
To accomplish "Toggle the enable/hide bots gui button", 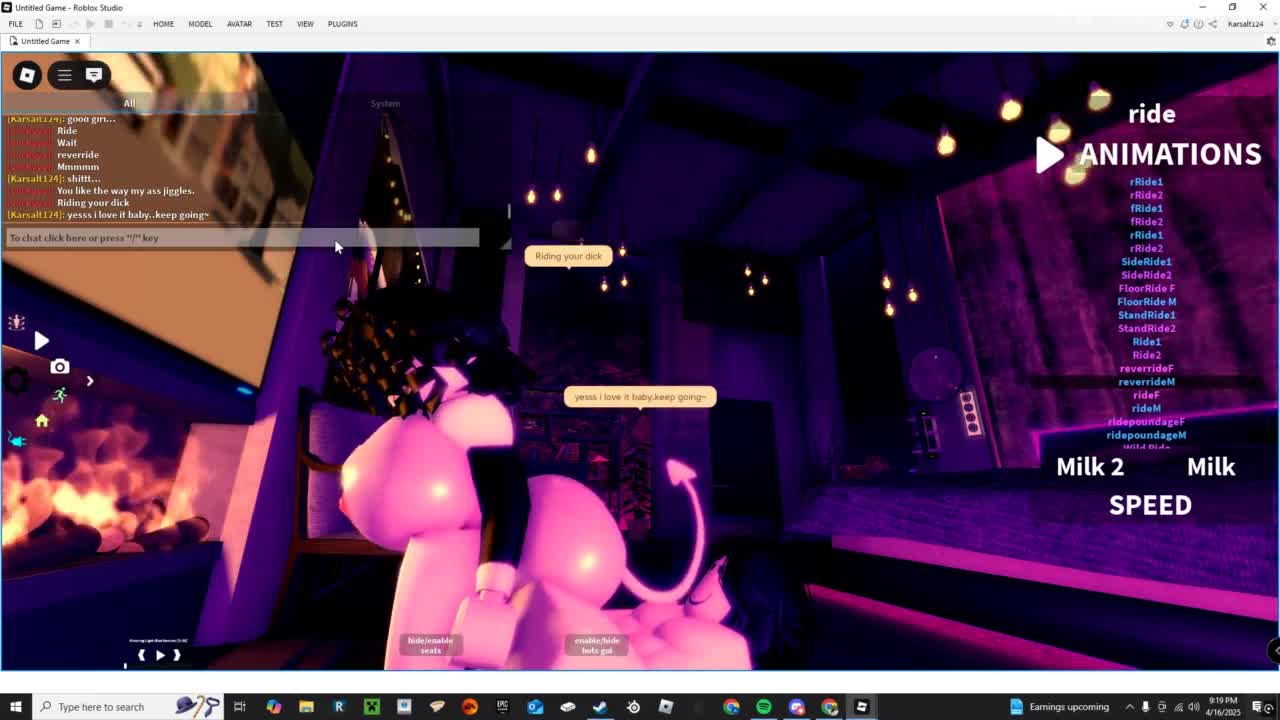I will (597, 645).
